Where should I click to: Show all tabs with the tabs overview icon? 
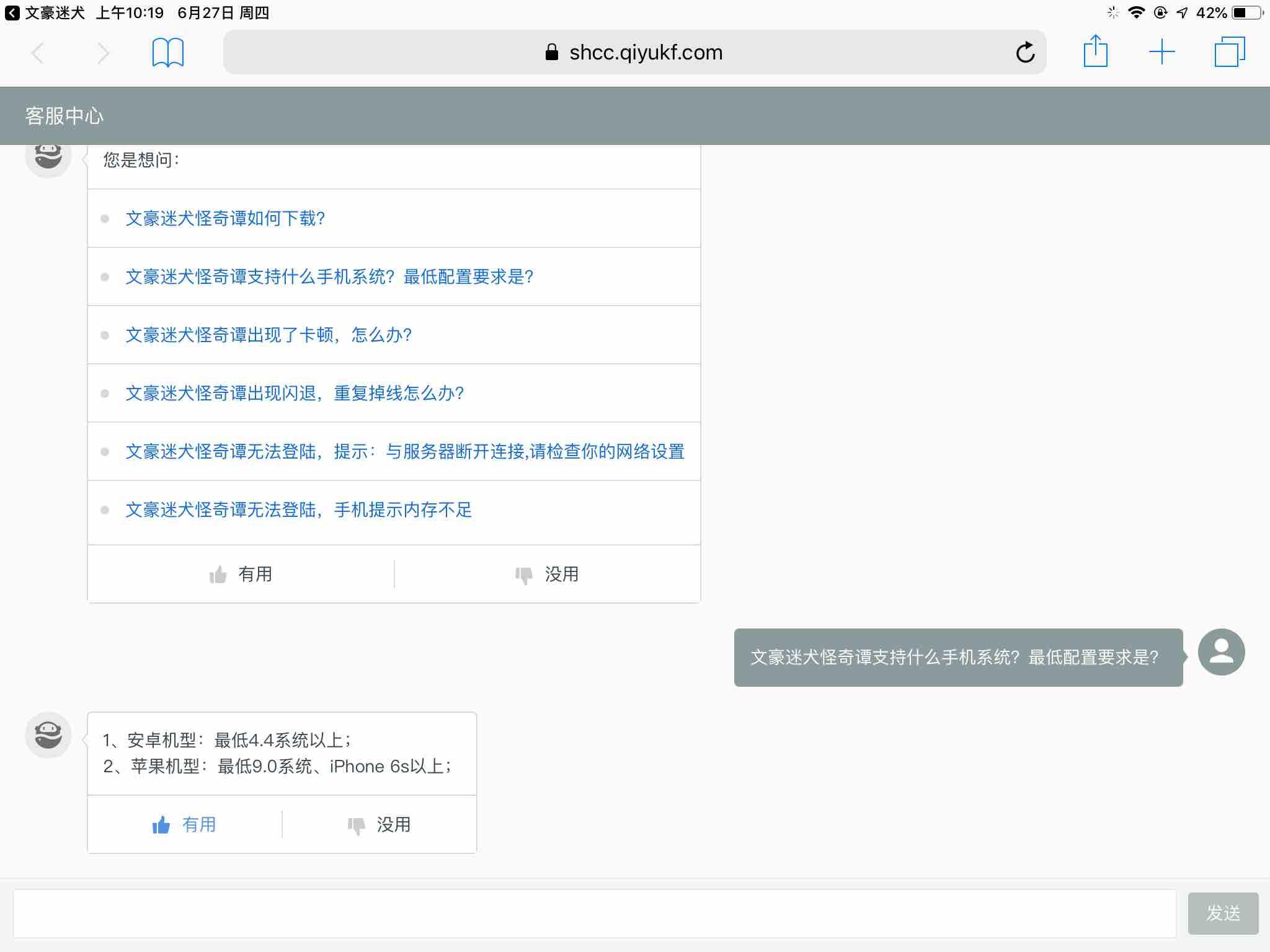pos(1230,52)
